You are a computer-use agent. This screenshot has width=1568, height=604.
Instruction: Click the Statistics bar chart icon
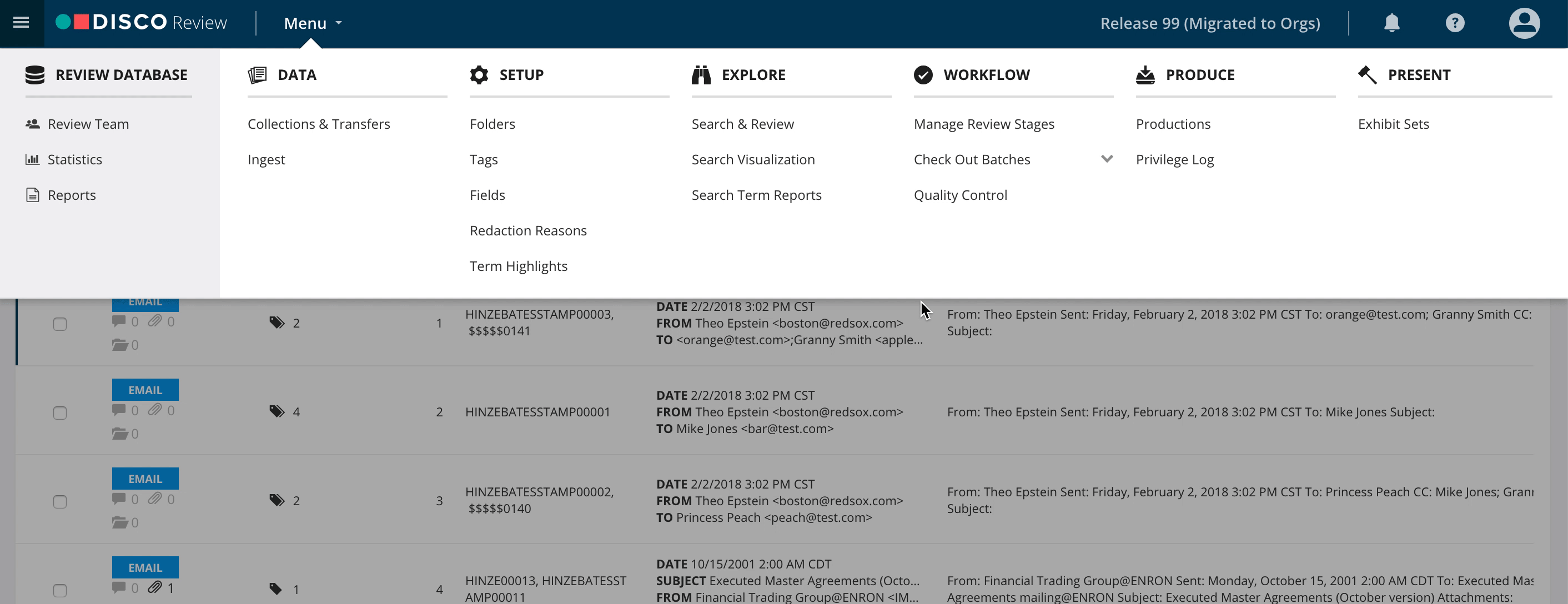33,159
